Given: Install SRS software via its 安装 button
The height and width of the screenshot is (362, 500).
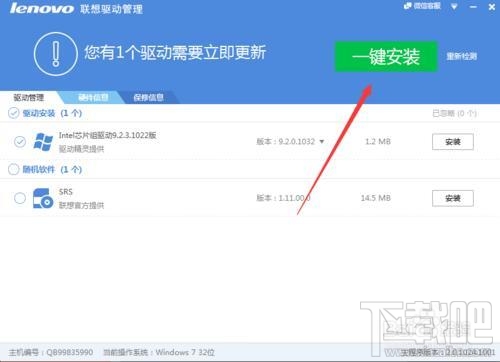Looking at the screenshot, I should (453, 198).
